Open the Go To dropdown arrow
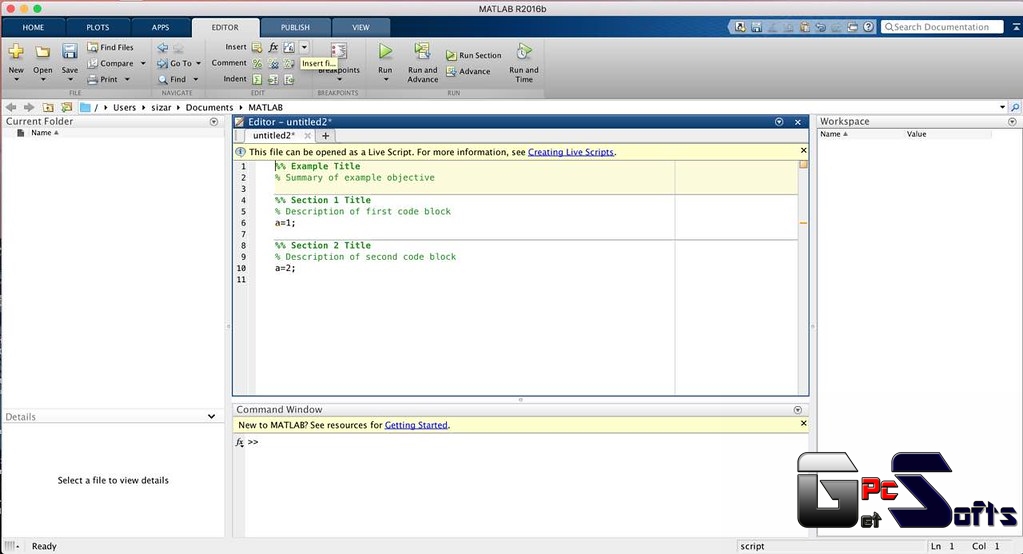Image resolution: width=1023 pixels, height=554 pixels. click(x=198, y=63)
